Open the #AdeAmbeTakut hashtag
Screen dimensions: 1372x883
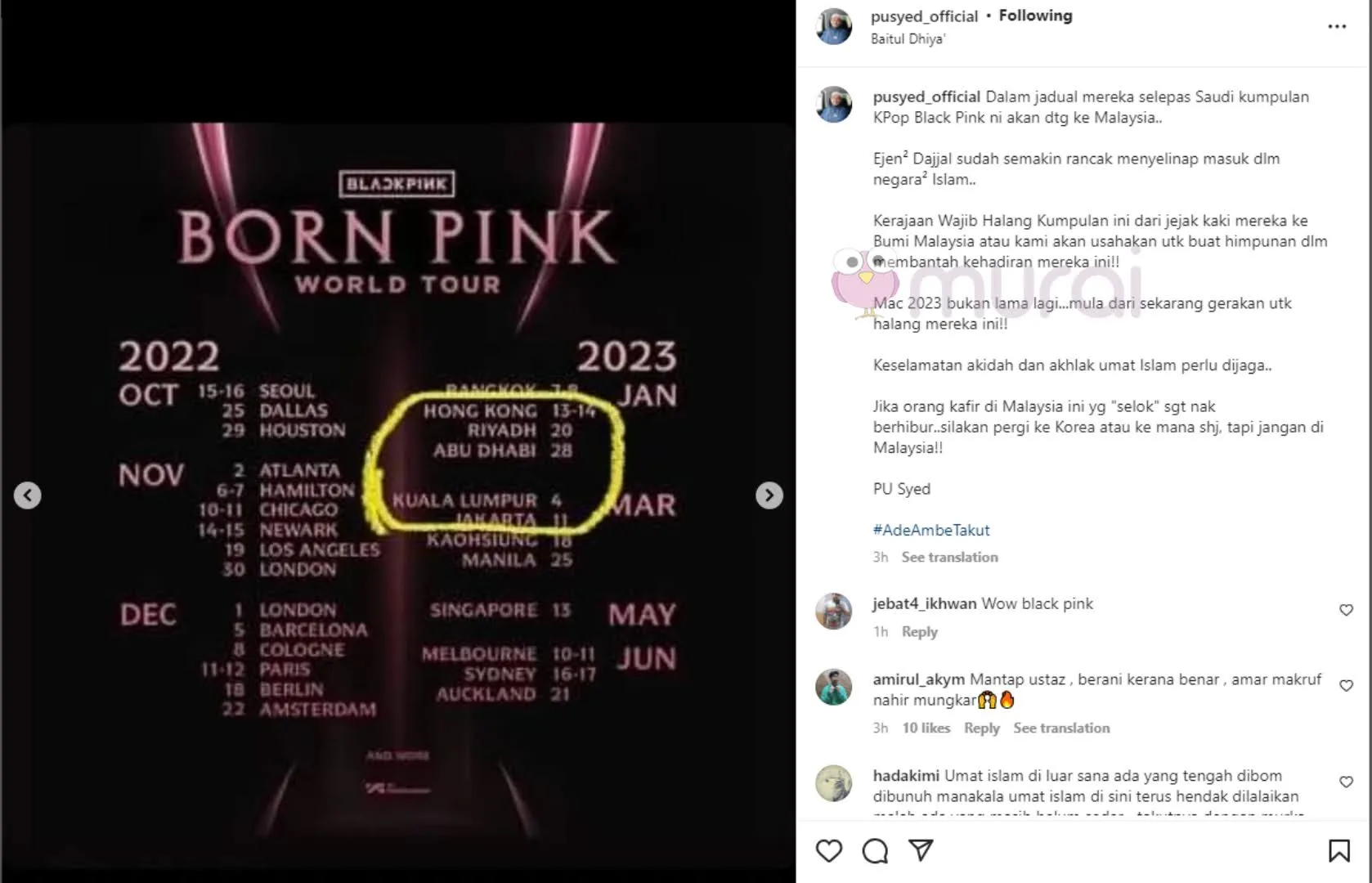(931, 530)
